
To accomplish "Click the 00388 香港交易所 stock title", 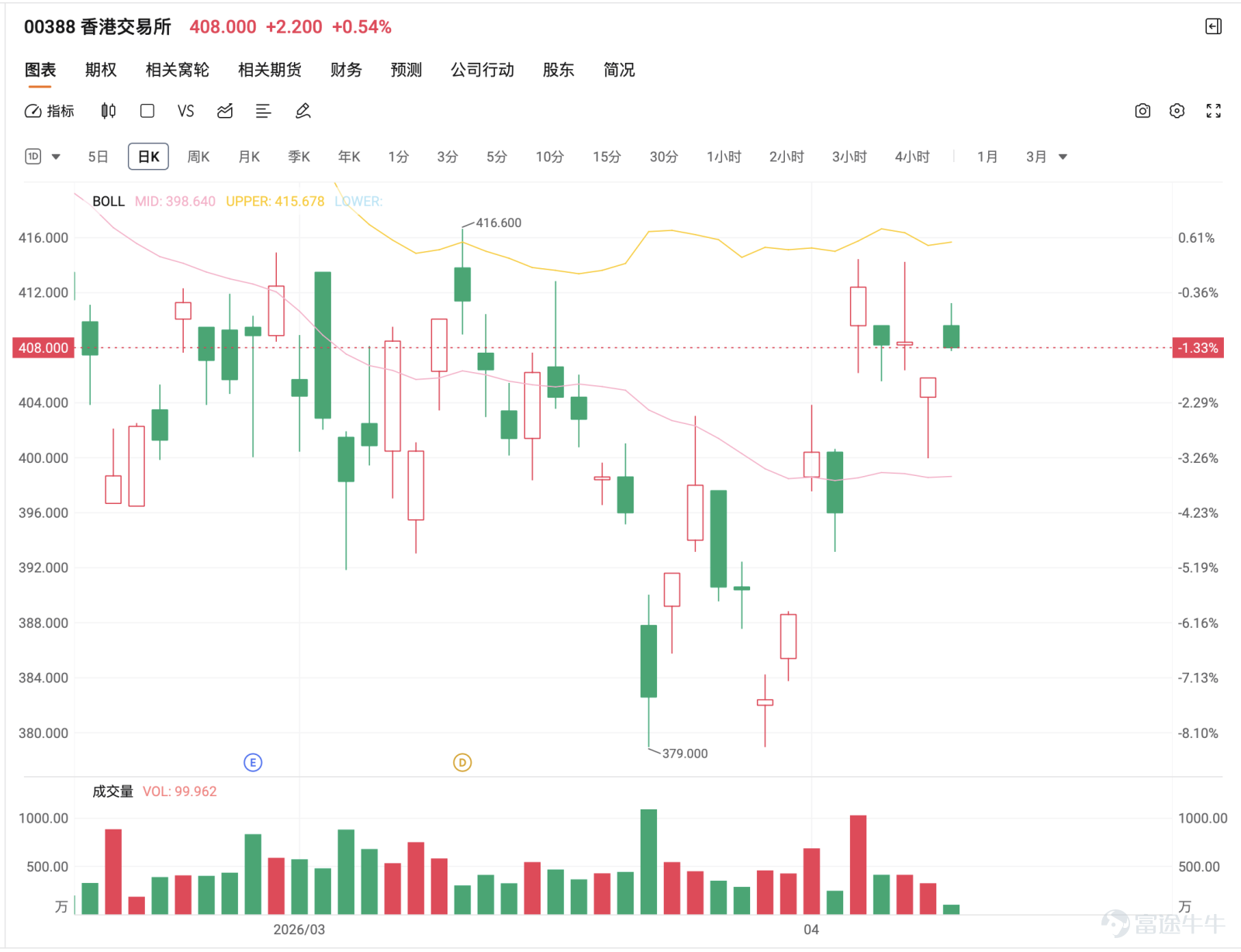I will [98, 27].
